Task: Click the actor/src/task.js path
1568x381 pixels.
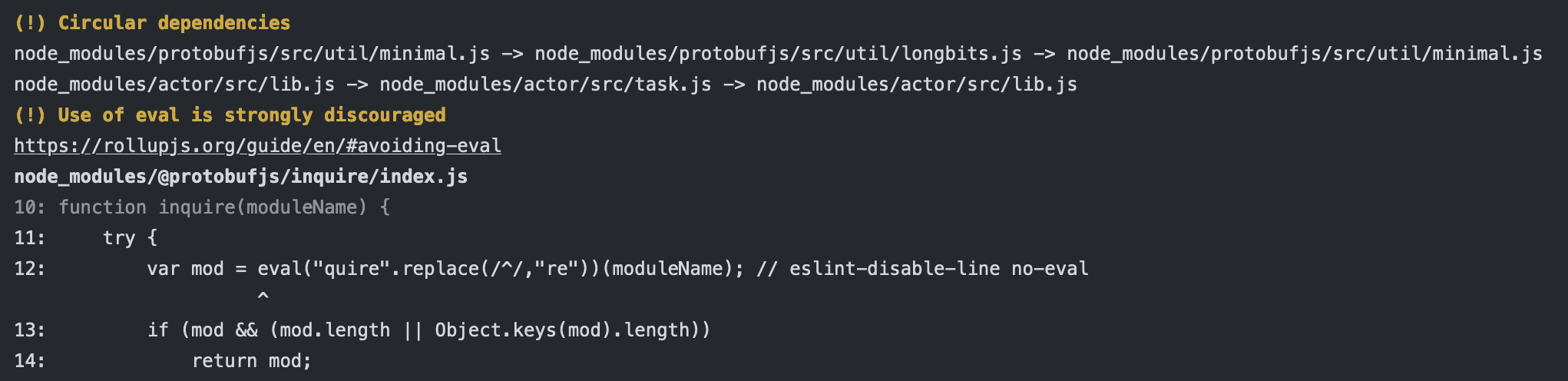Action: 545,84
